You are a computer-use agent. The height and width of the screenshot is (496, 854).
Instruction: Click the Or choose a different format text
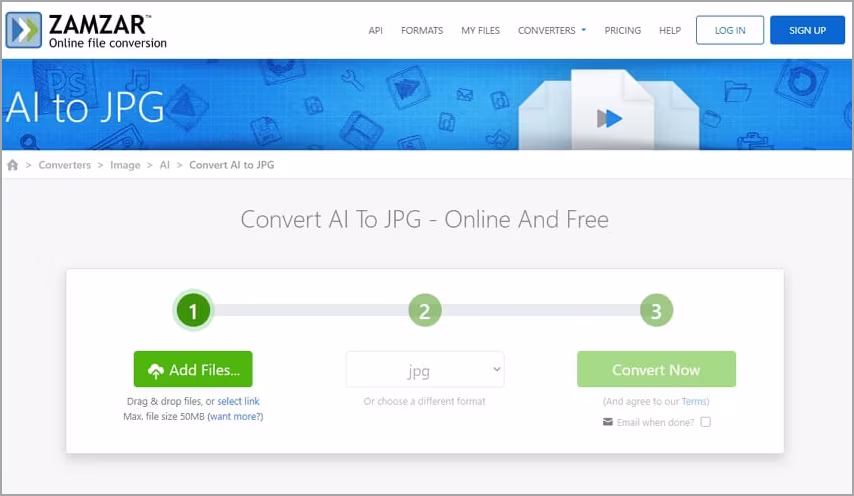coord(425,401)
